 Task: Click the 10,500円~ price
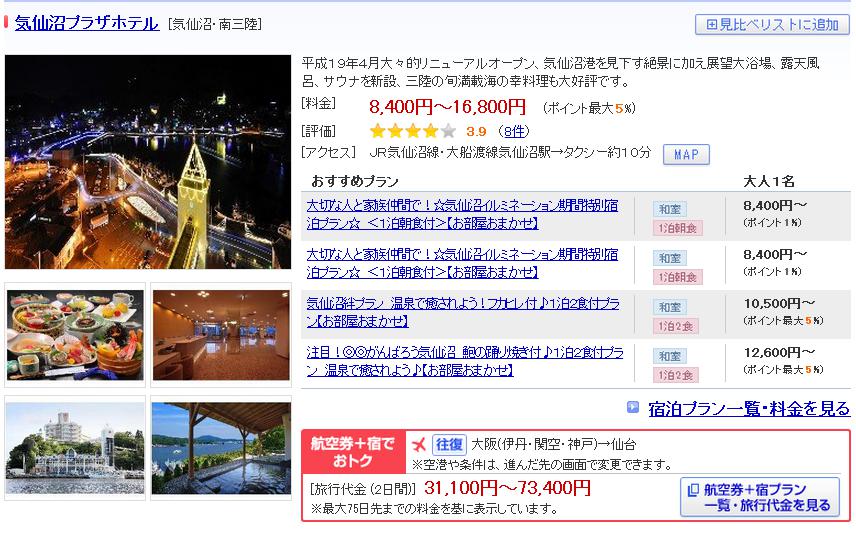(780, 303)
